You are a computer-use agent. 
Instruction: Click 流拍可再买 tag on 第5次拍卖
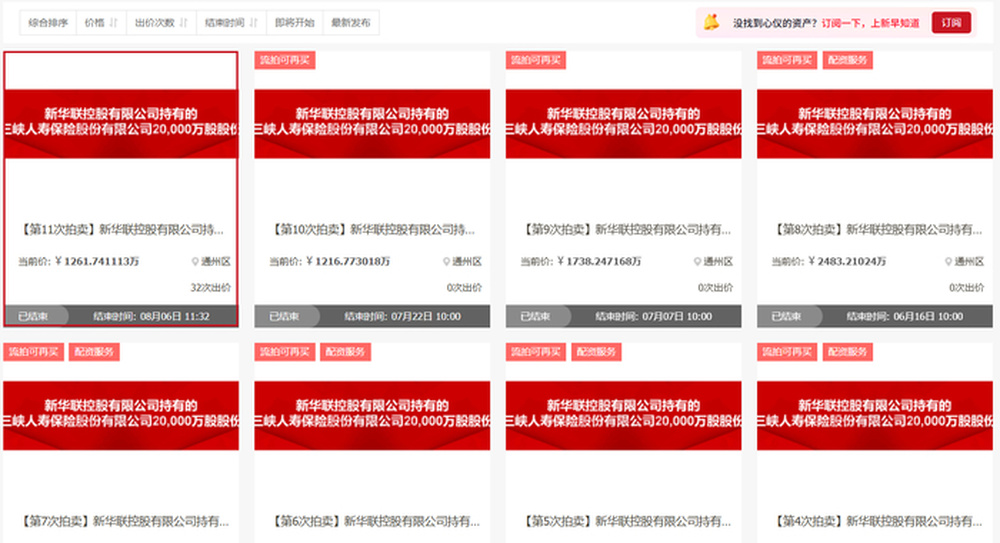click(x=536, y=352)
